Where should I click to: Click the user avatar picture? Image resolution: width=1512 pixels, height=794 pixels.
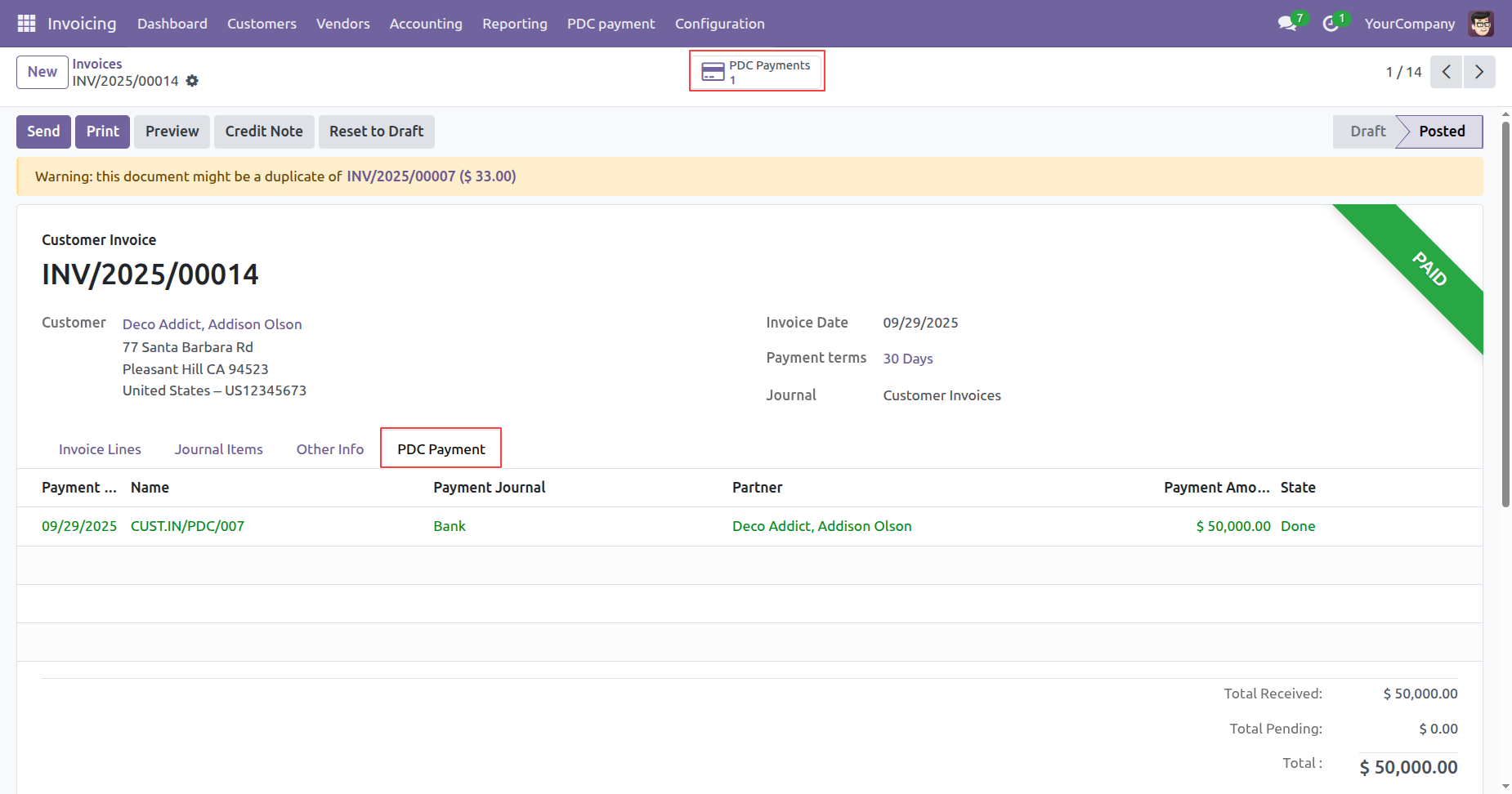click(1481, 24)
